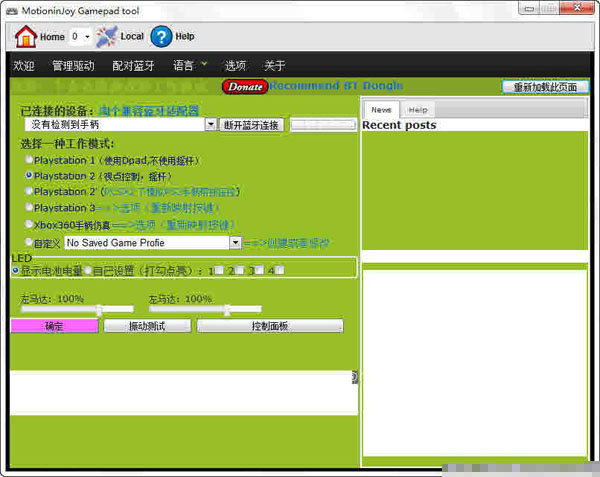Screen dimensions: 600x477
Task: Select the 自定义 custom profile radio button
Action: [x=29, y=242]
